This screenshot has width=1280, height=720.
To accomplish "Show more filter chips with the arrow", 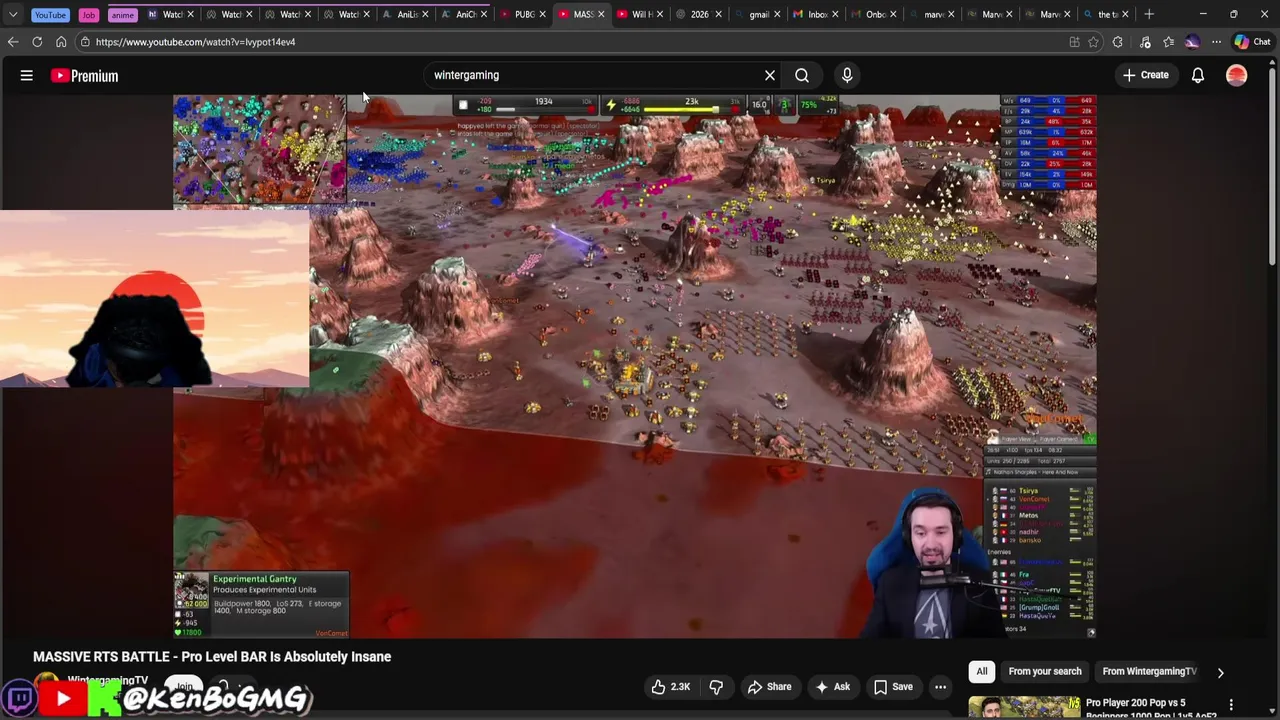I will tap(1220, 673).
